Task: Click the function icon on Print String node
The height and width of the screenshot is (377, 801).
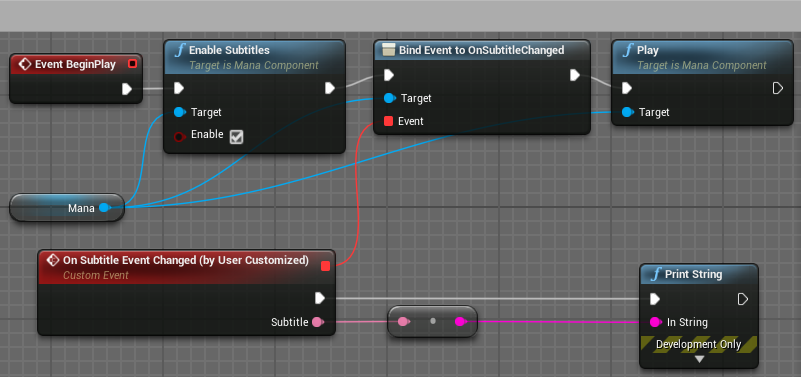Action: 656,274
